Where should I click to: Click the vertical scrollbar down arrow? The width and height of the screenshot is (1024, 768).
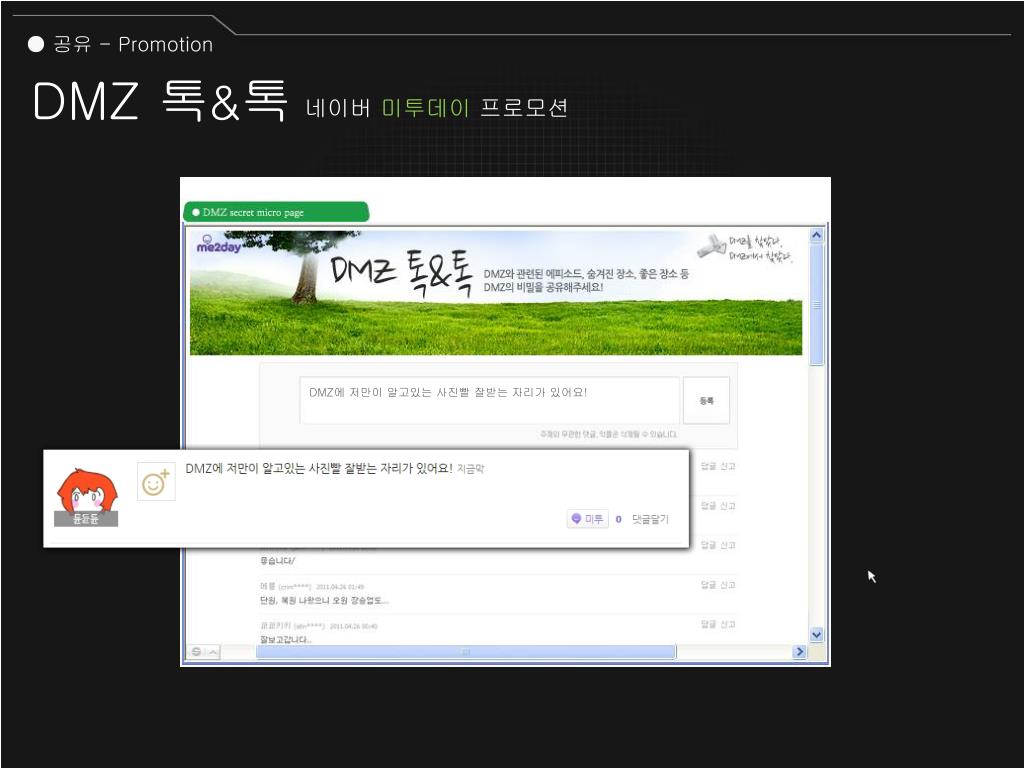pos(816,634)
